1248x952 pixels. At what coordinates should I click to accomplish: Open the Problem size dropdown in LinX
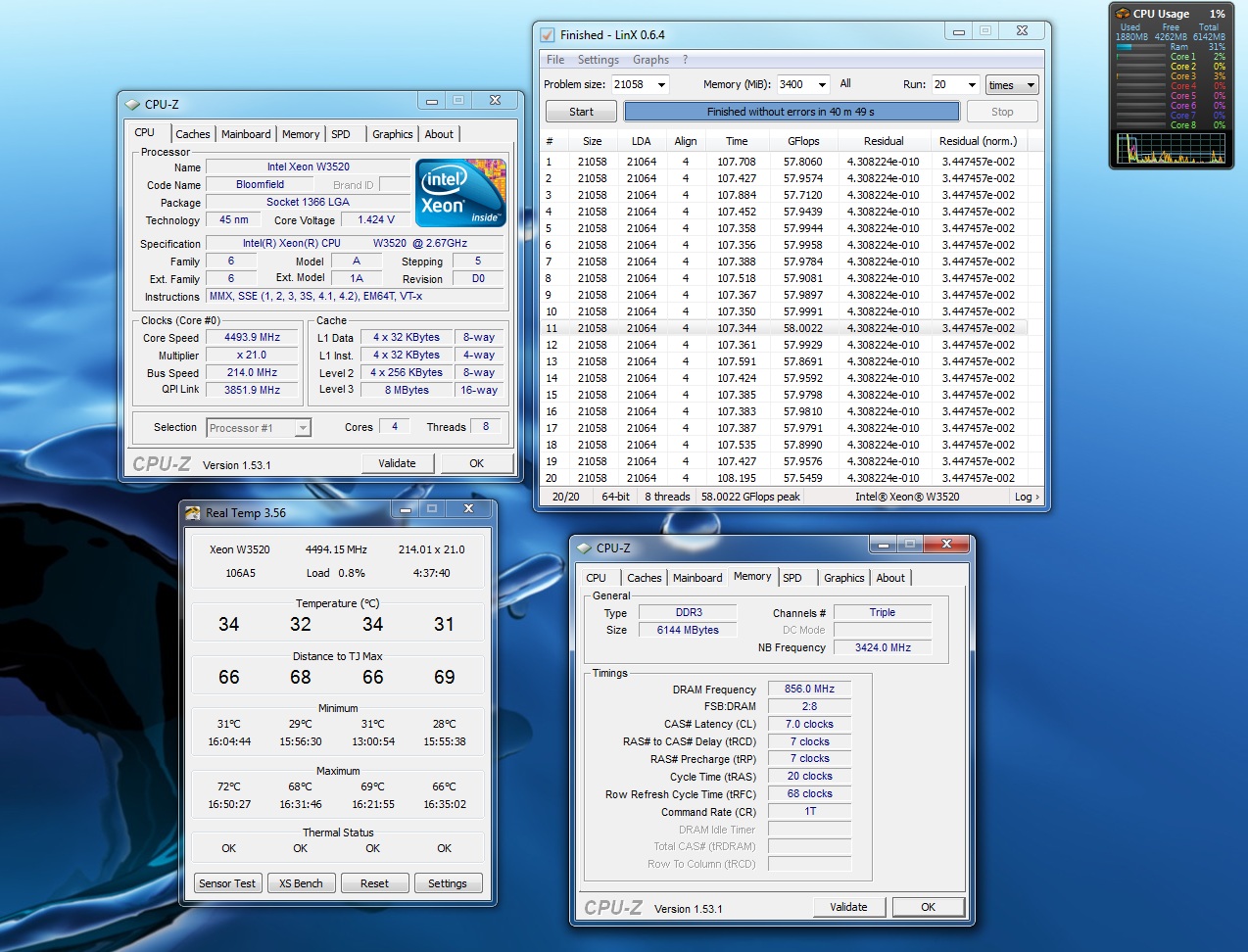point(661,85)
